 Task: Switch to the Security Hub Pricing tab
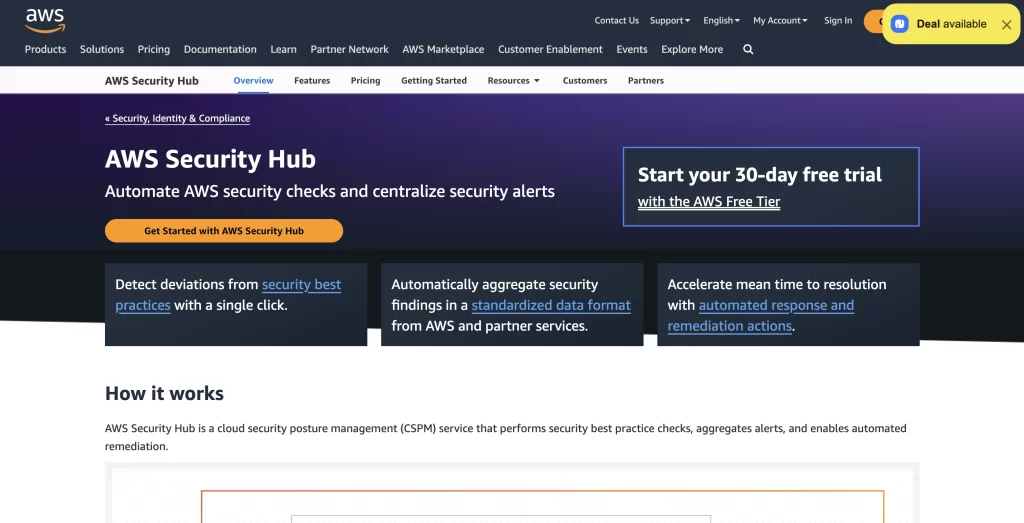[365, 80]
